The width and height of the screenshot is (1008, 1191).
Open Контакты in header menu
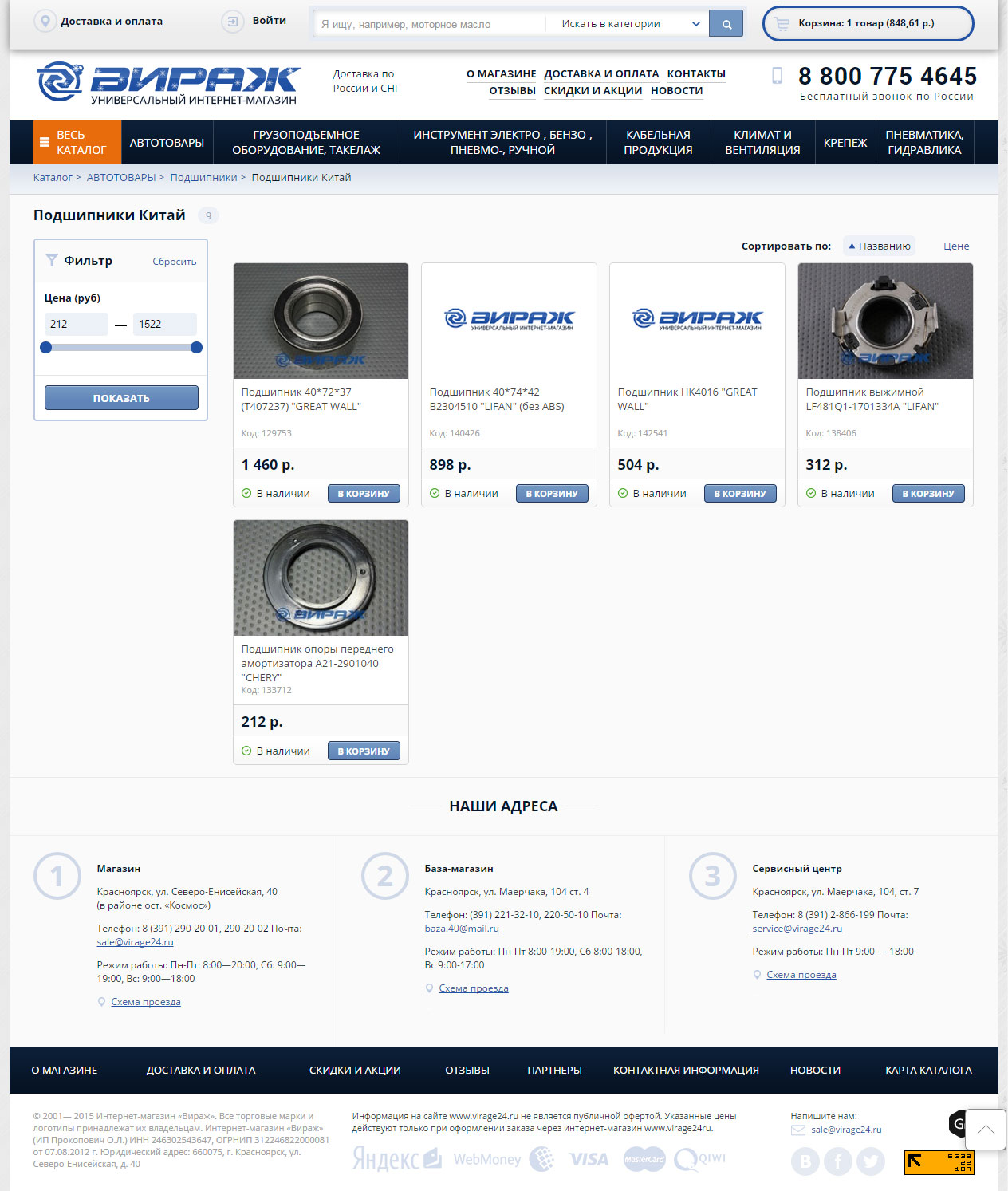[696, 74]
